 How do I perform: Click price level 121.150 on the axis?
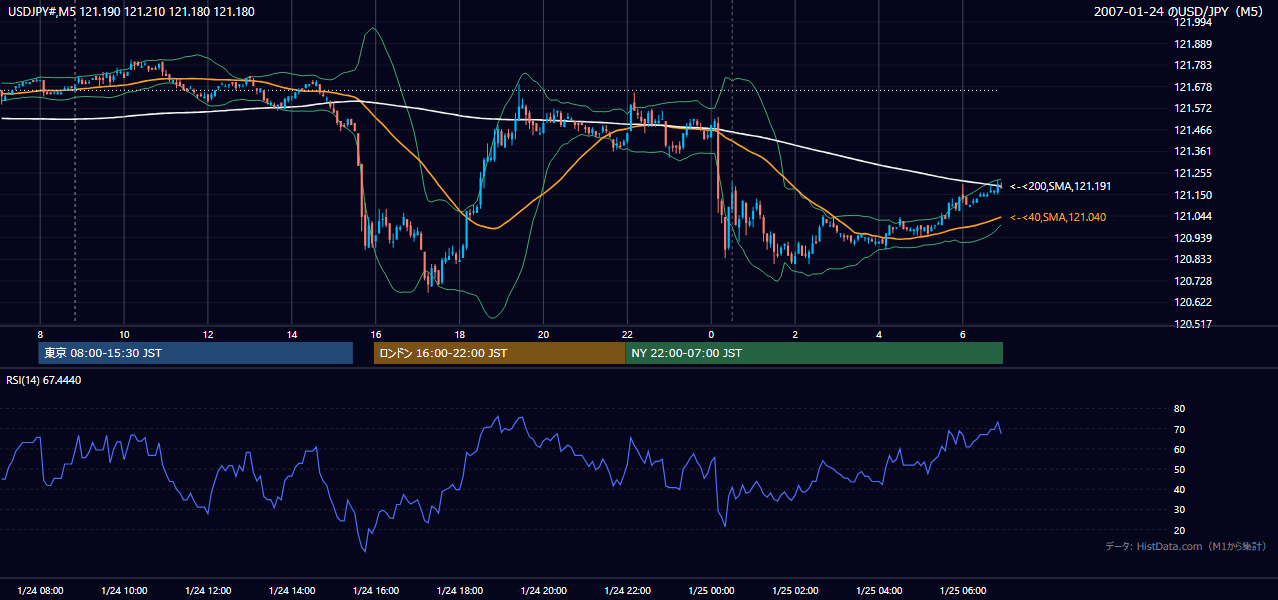1193,195
